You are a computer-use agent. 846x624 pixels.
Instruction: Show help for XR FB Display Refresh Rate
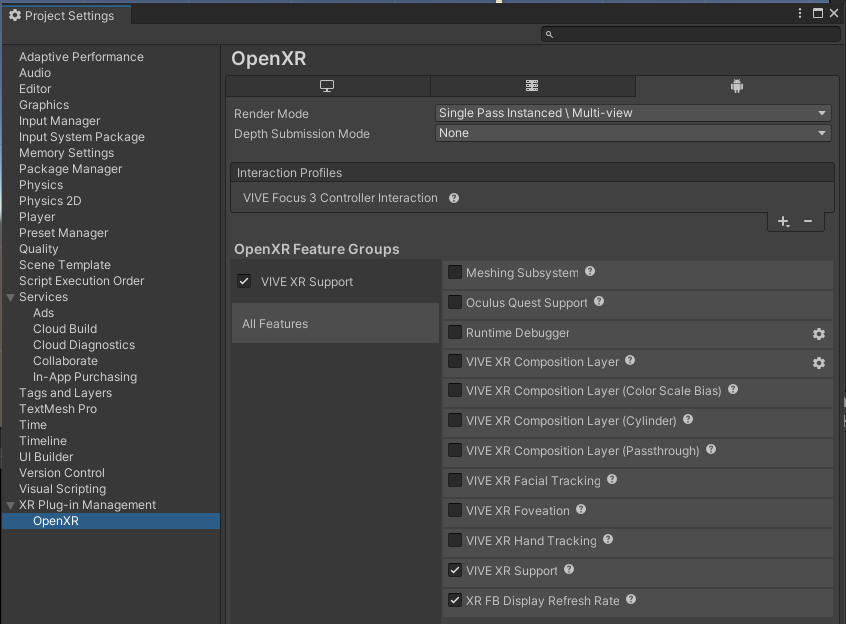click(631, 599)
